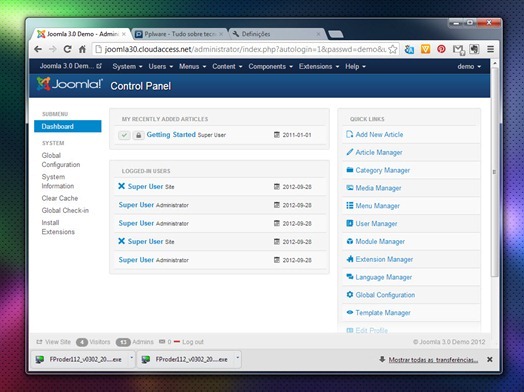Expand the Menus dropdown

pyautogui.click(x=192, y=67)
